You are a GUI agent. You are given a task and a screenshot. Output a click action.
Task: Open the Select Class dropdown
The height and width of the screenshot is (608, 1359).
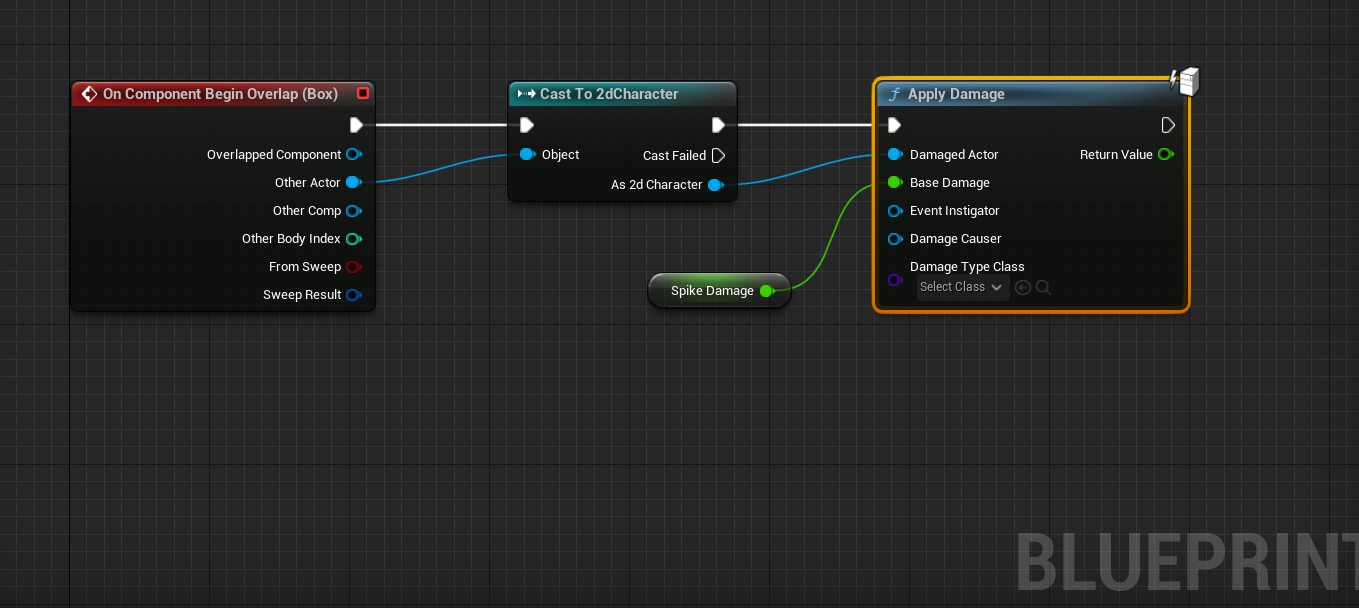[x=962, y=288]
